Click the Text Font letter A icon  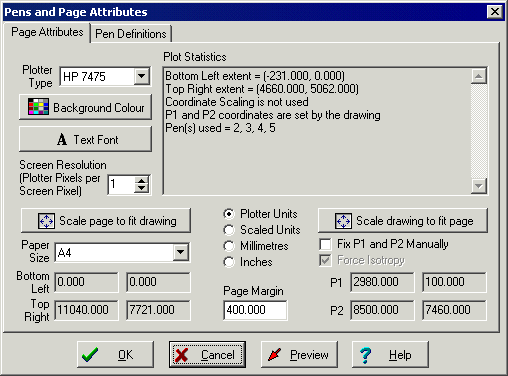click(62, 139)
